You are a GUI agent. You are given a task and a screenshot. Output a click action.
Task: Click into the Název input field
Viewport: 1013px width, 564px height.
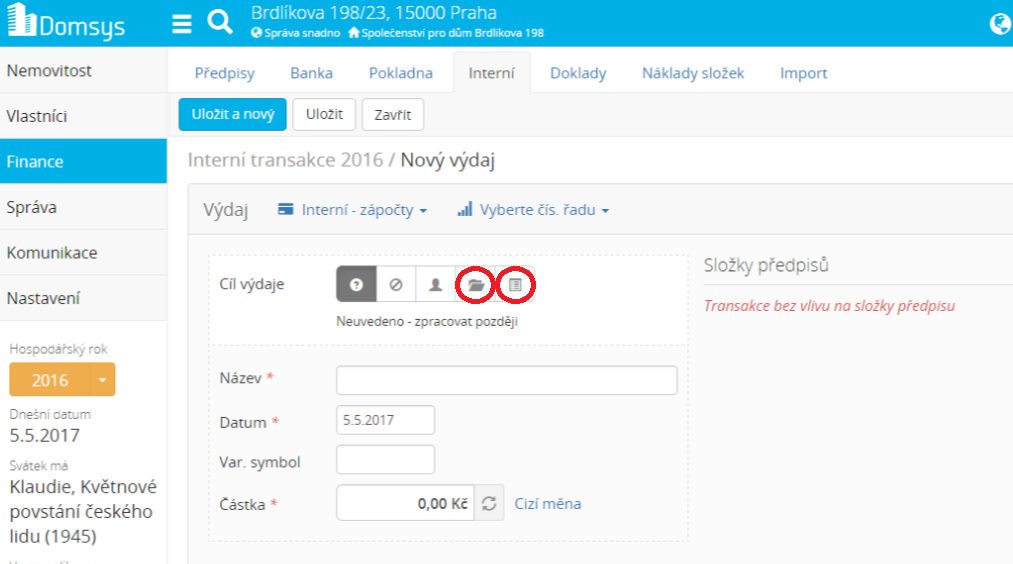506,380
